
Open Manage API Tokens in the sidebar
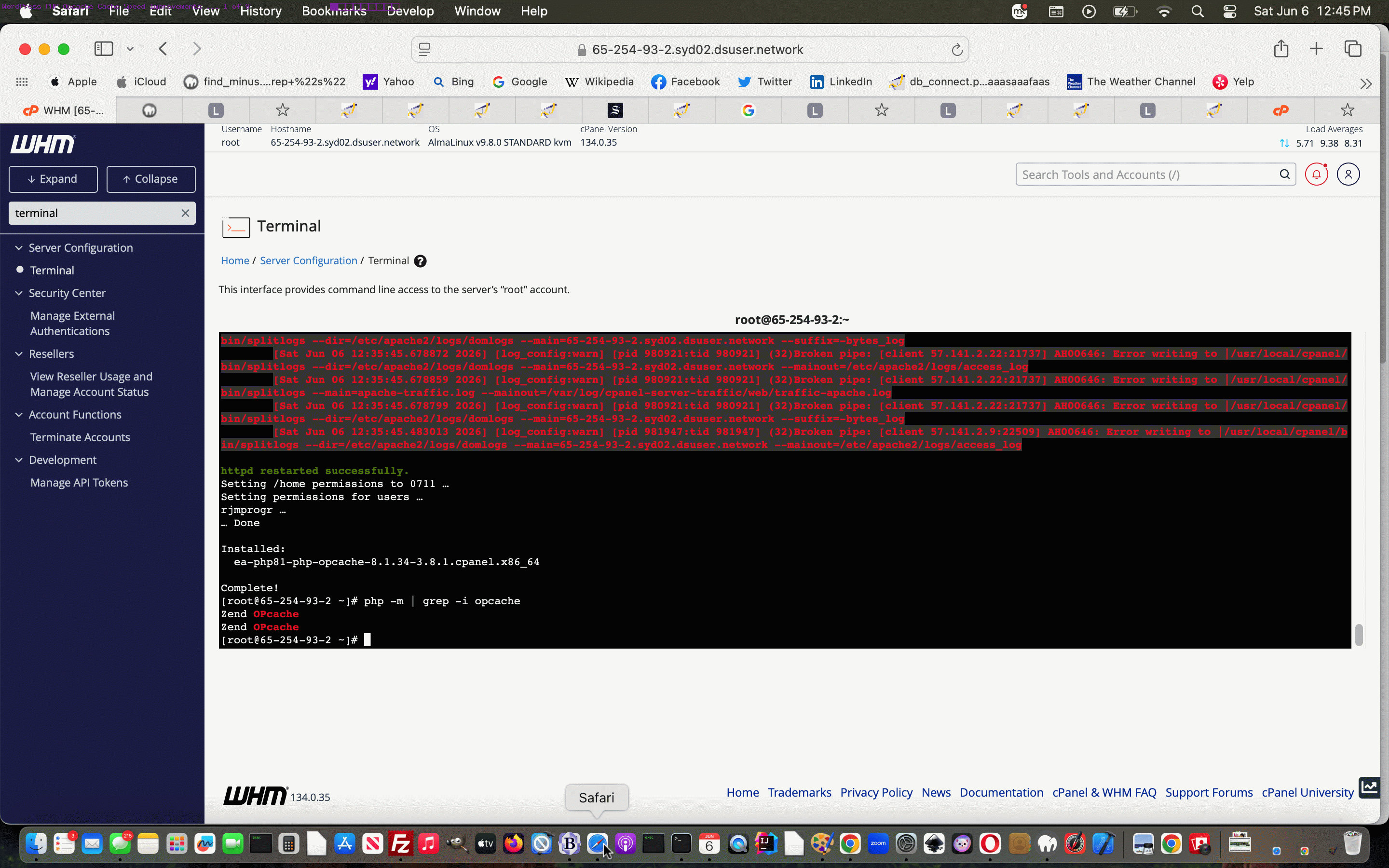(79, 482)
